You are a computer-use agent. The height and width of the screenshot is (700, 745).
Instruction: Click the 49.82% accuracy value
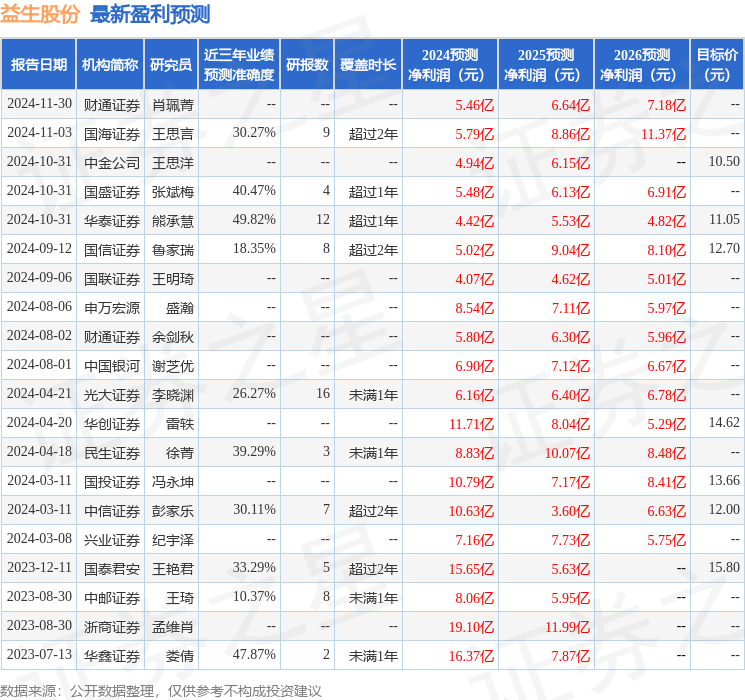point(253,220)
